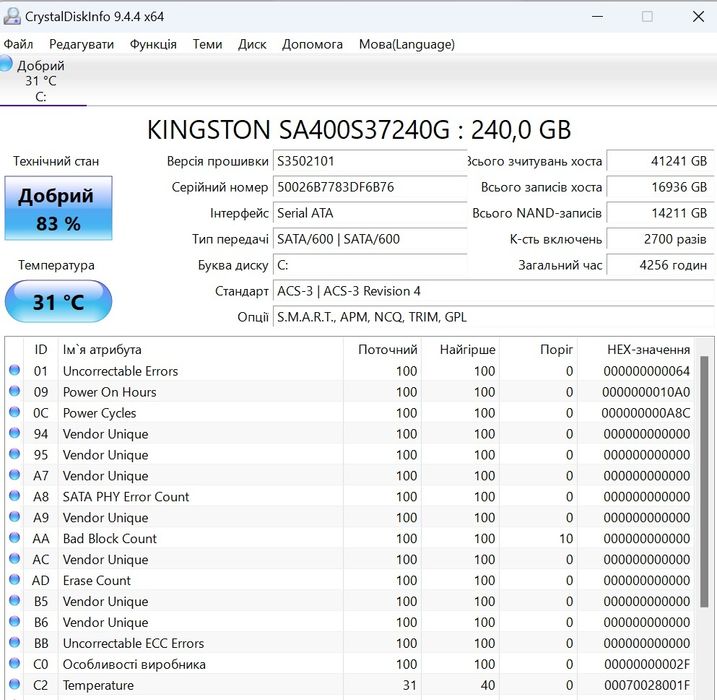
Task: Click the status dot for attribute A7
Action: pyautogui.click(x=15, y=475)
